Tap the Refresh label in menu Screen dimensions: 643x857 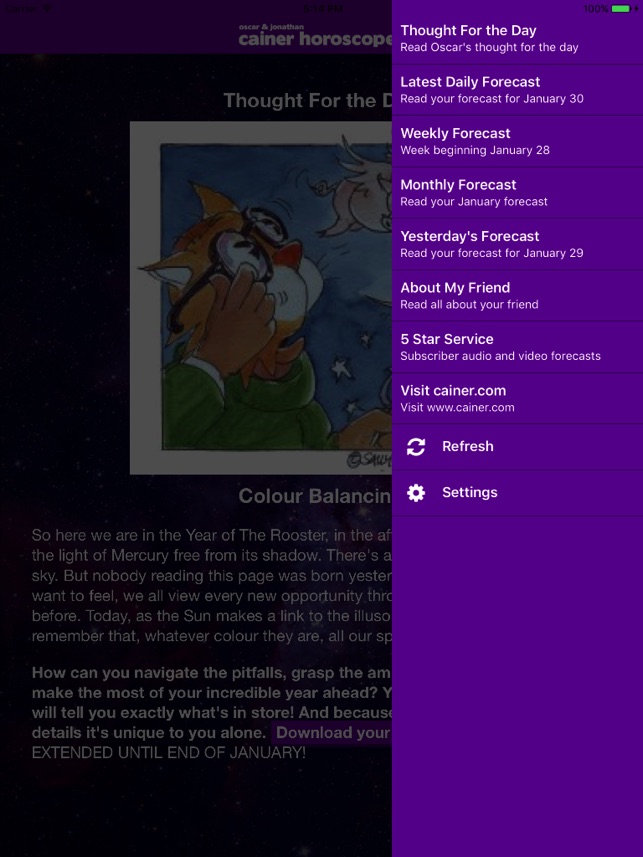(467, 446)
